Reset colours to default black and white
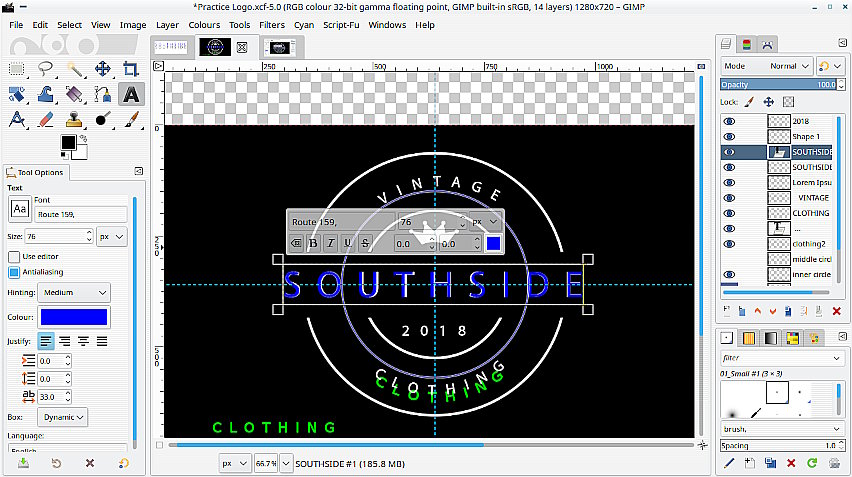 [64, 156]
